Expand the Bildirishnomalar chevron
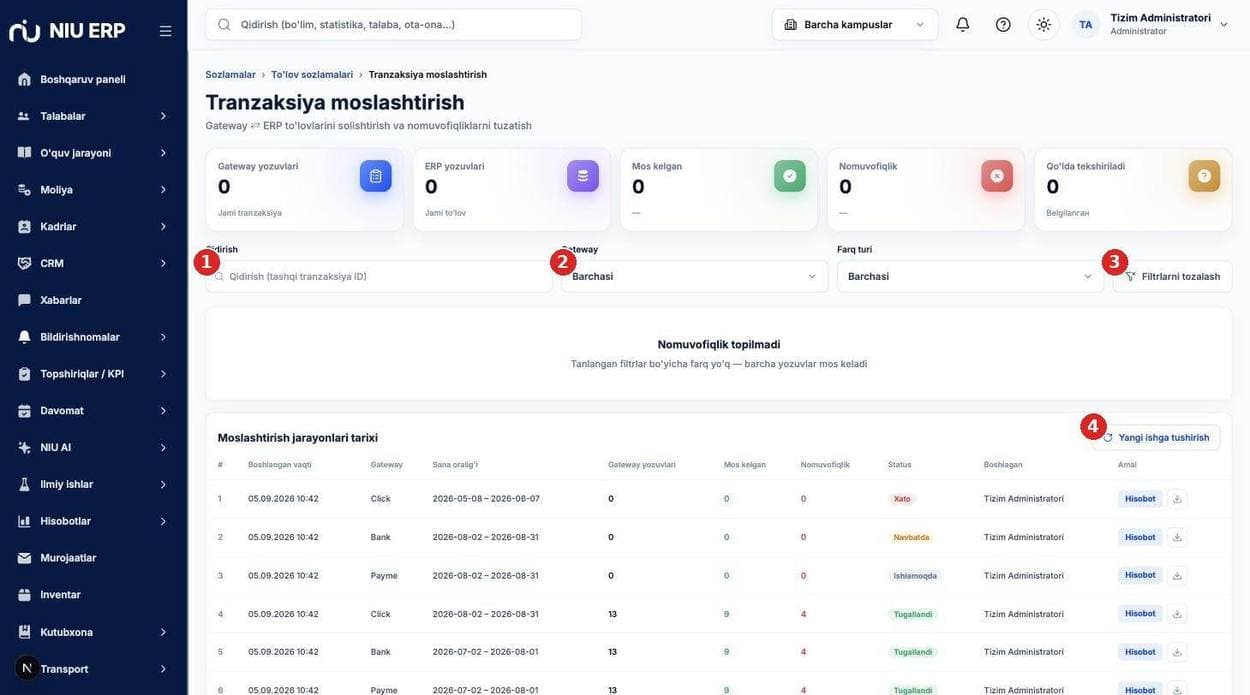This screenshot has height=695, width=1250. tap(163, 337)
